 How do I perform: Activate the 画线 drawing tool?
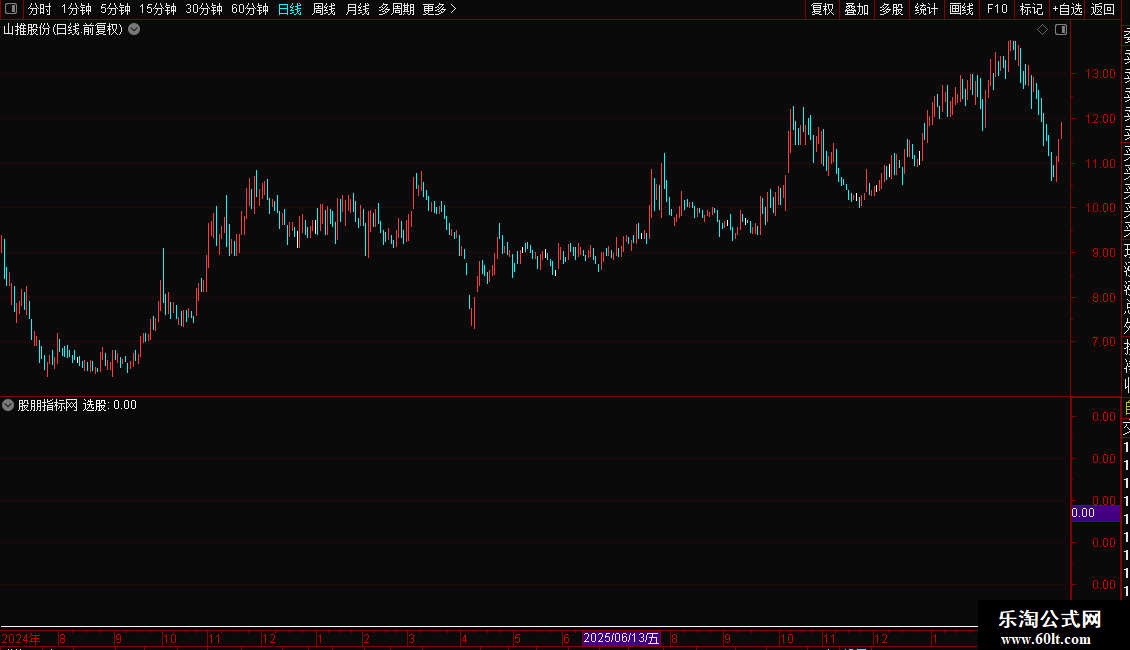pyautogui.click(x=961, y=9)
